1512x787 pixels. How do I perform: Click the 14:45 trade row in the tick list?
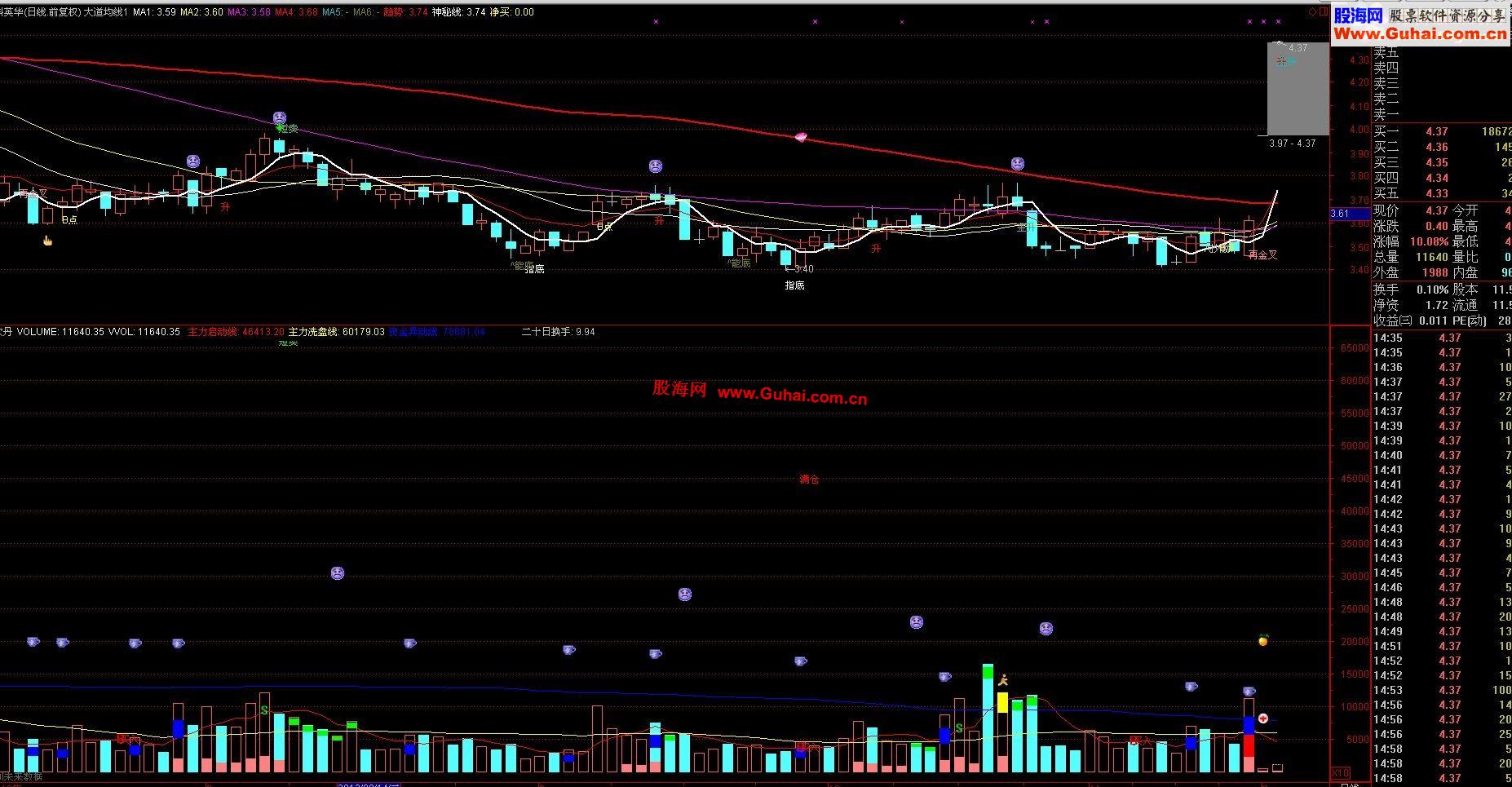[1442, 573]
